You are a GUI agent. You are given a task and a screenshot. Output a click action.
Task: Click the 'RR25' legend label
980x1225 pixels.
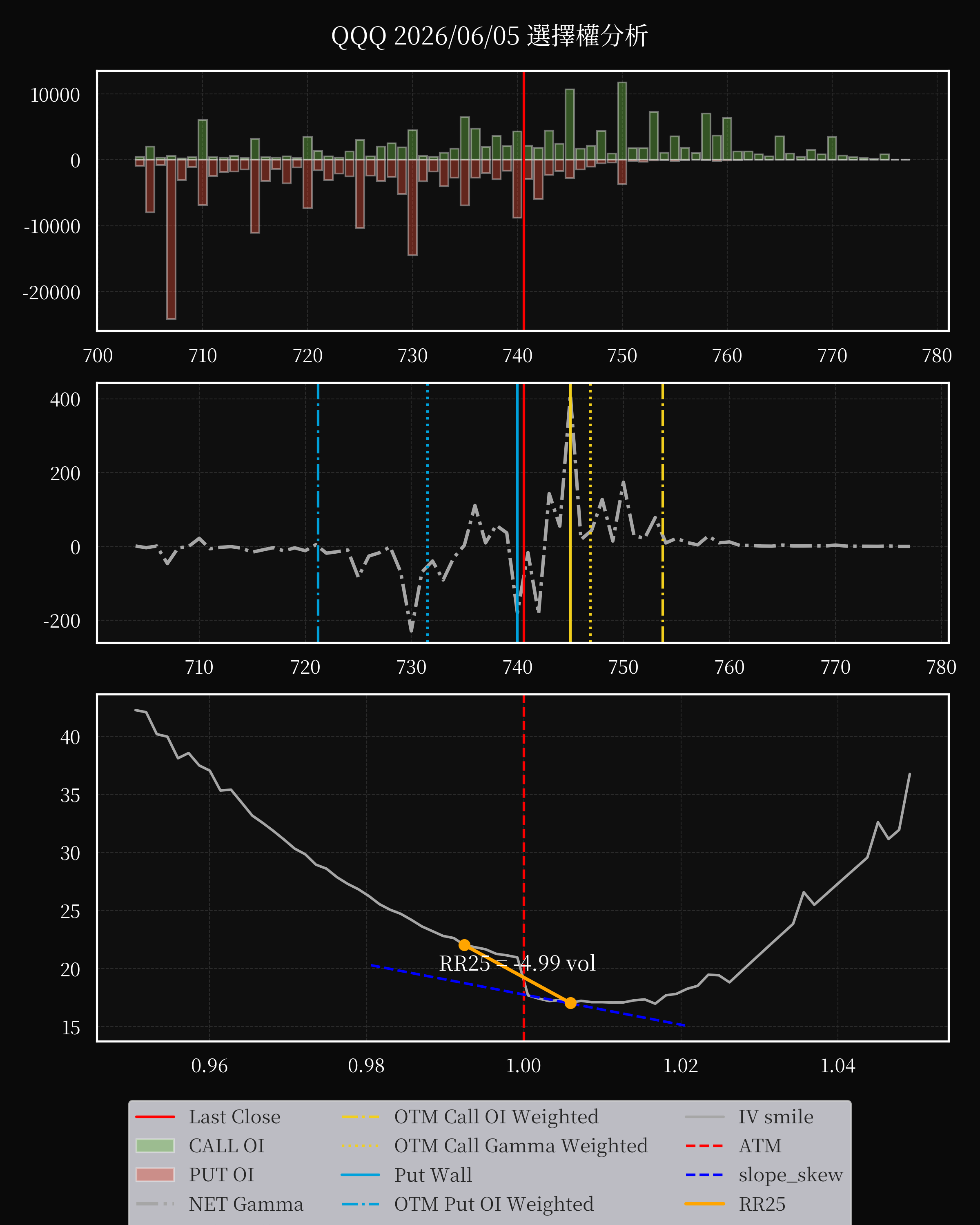[x=762, y=1204]
